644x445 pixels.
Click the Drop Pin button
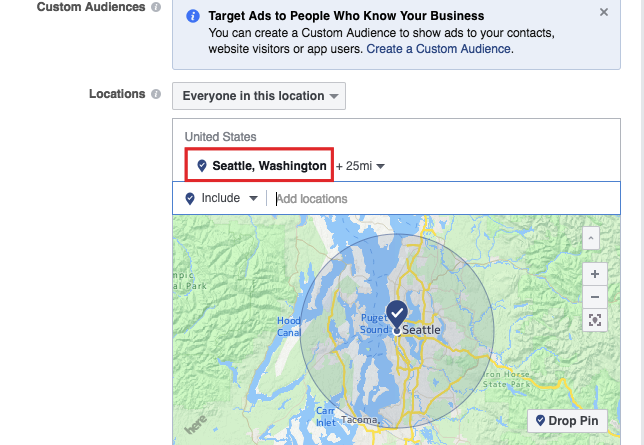567,421
